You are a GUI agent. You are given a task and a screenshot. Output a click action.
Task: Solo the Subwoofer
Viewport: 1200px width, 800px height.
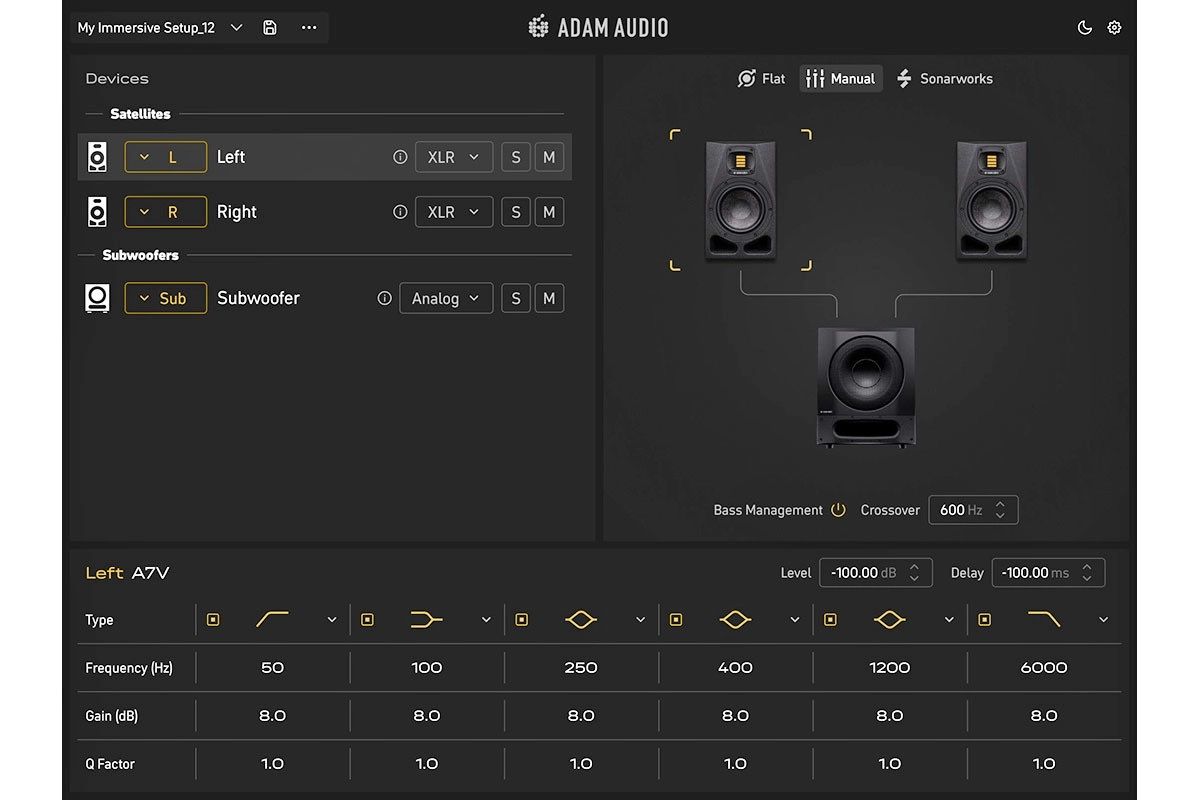point(516,298)
